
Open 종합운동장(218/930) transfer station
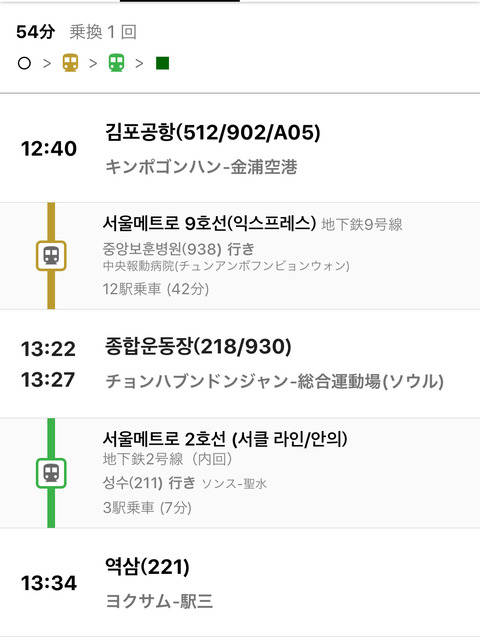pyautogui.click(x=198, y=347)
